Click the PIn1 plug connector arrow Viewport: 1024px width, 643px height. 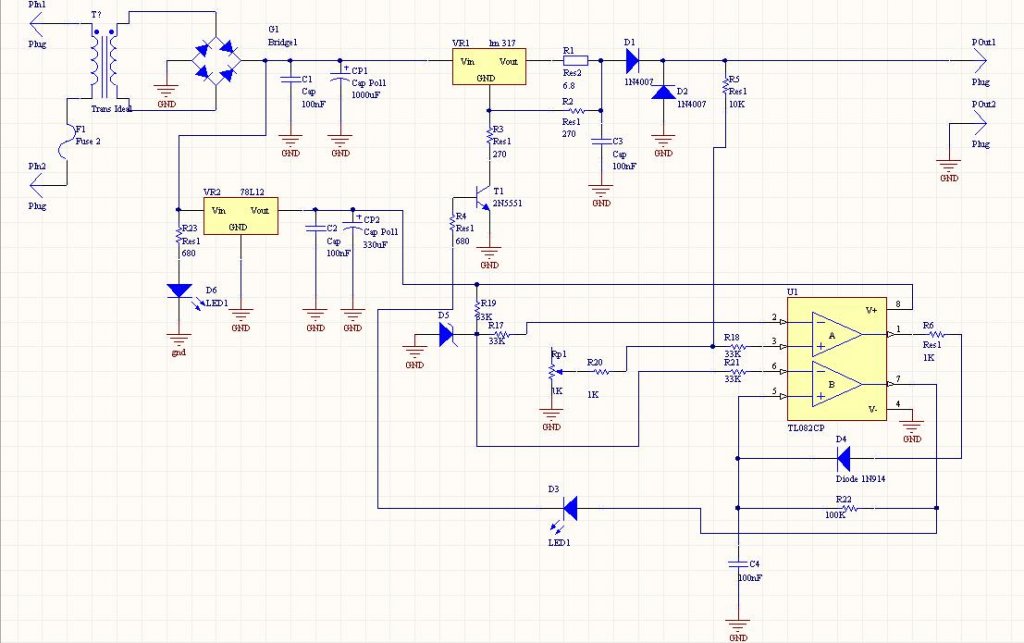click(x=37, y=24)
